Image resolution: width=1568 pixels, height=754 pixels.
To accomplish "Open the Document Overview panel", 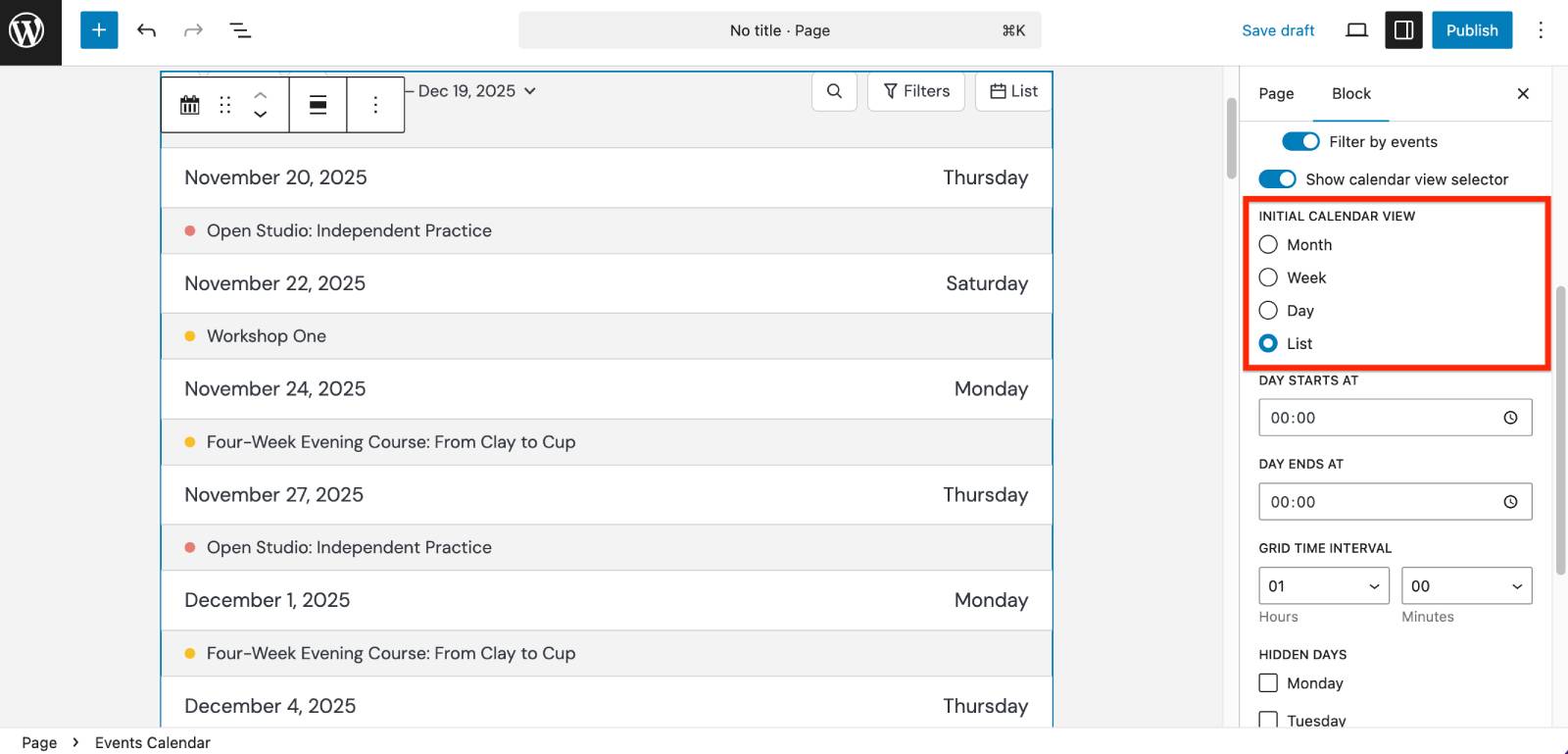I will click(240, 30).
